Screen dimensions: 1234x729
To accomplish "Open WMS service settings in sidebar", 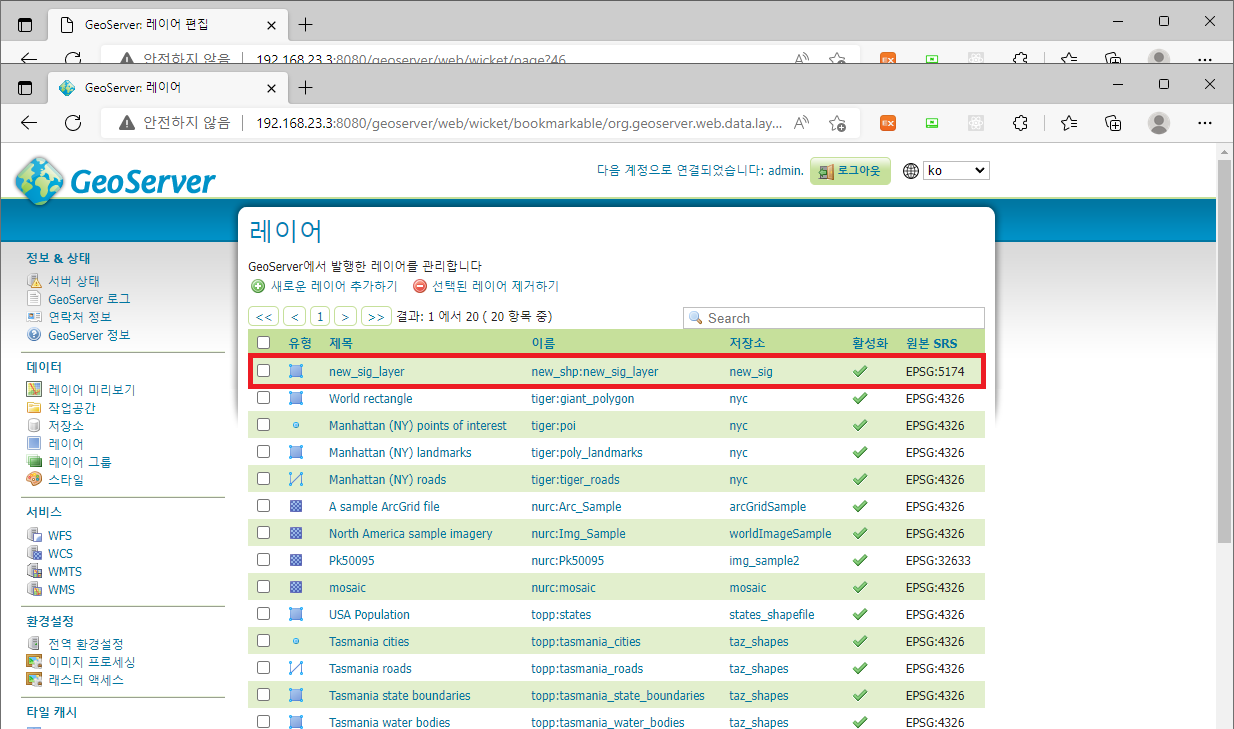I will click(x=62, y=590).
